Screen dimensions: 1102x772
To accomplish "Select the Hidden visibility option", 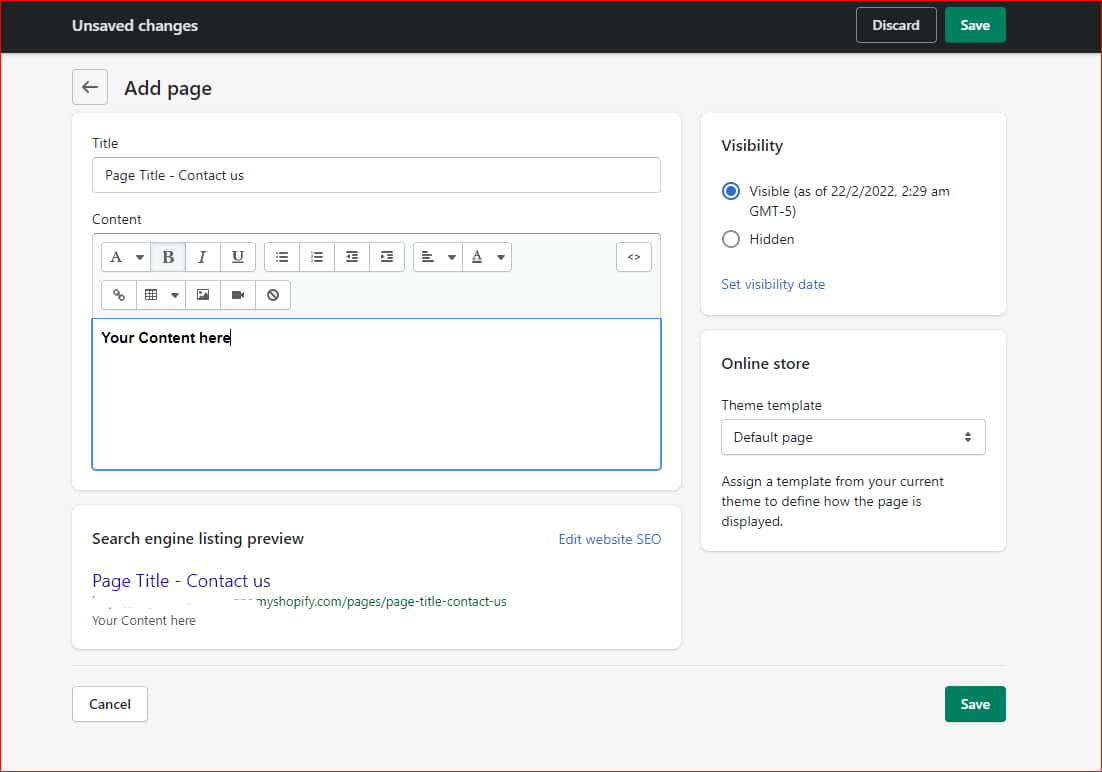I will point(730,239).
